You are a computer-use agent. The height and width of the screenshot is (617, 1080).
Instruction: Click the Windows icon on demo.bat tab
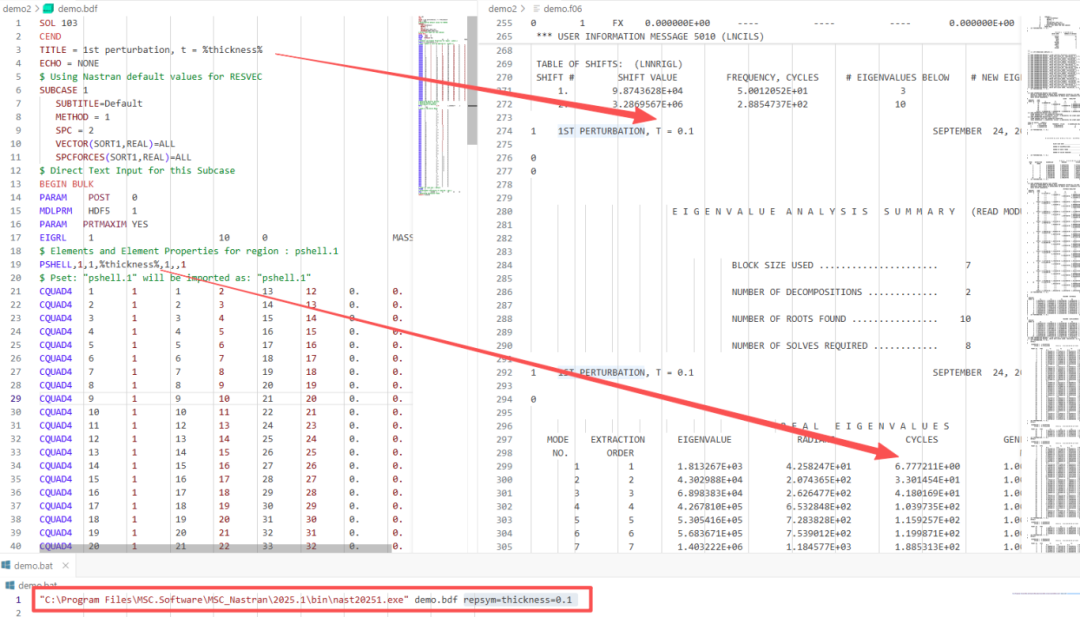click(x=6, y=565)
